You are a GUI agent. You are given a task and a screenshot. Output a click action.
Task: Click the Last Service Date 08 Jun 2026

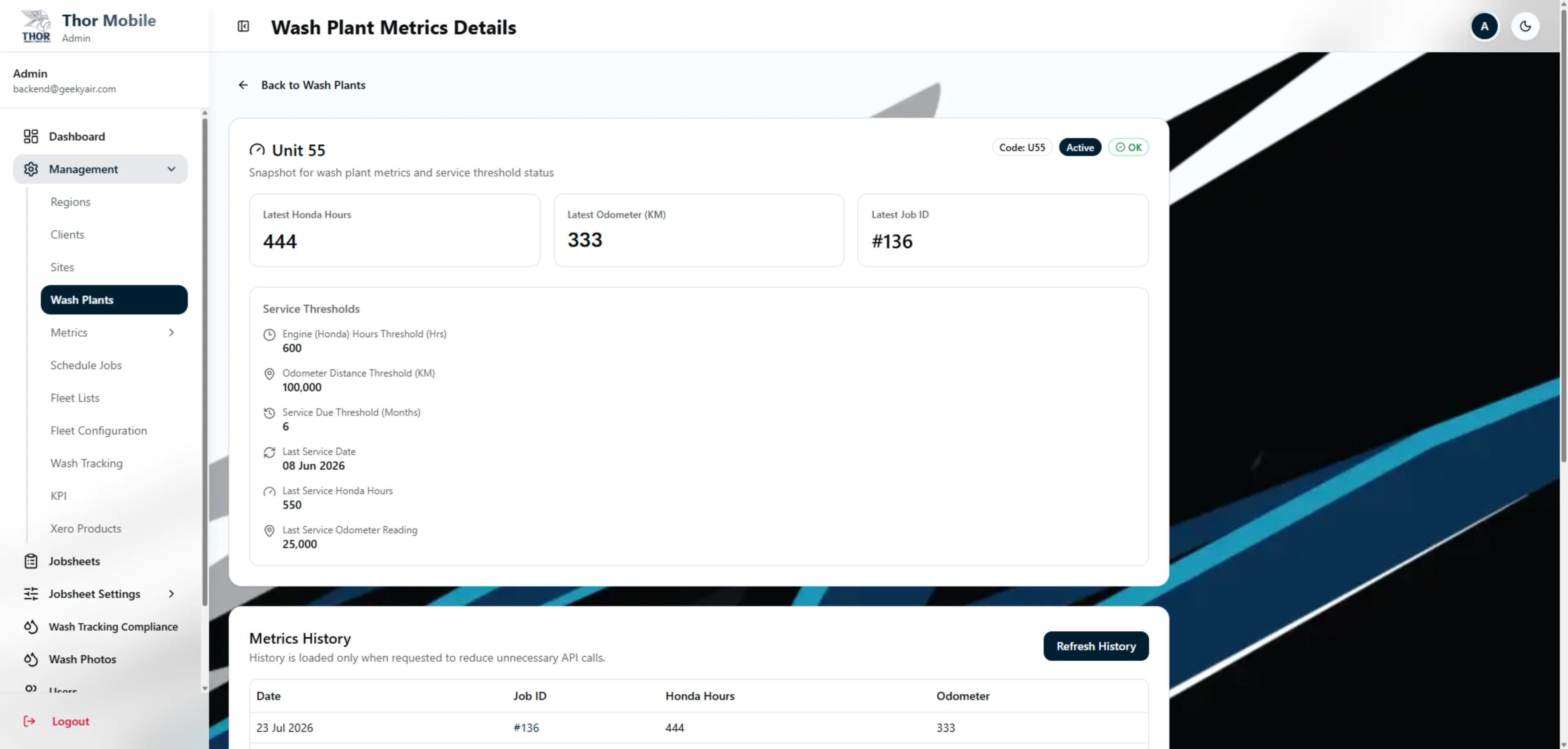pos(314,466)
